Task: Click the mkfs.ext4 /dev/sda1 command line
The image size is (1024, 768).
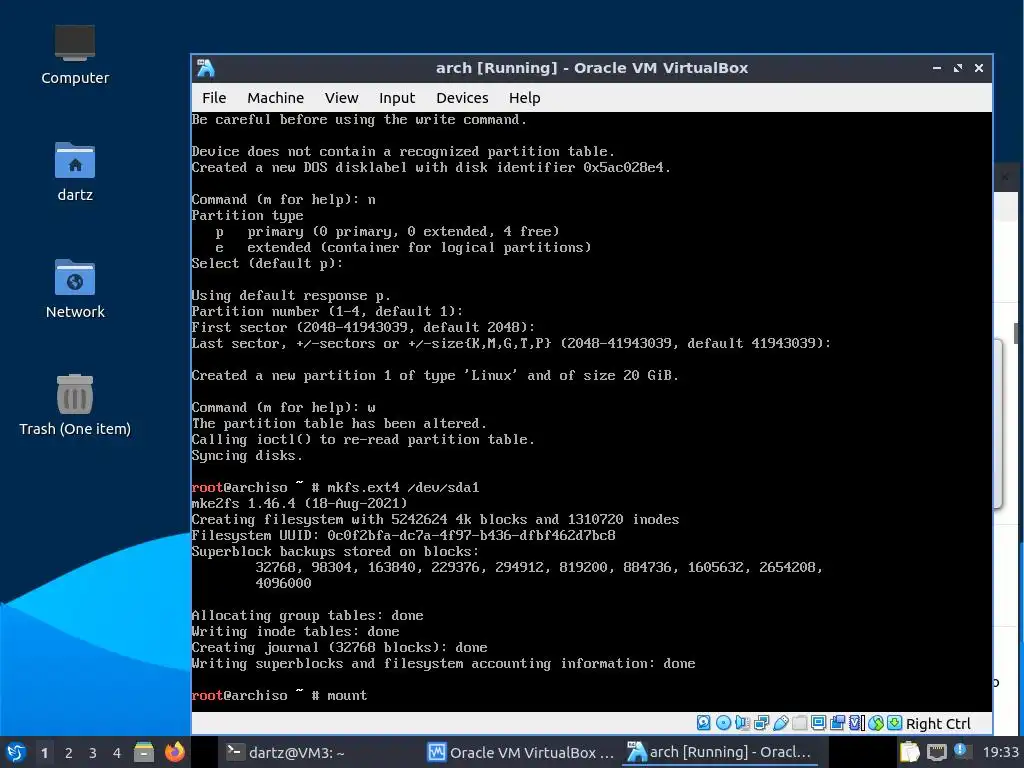Action: tap(335, 487)
